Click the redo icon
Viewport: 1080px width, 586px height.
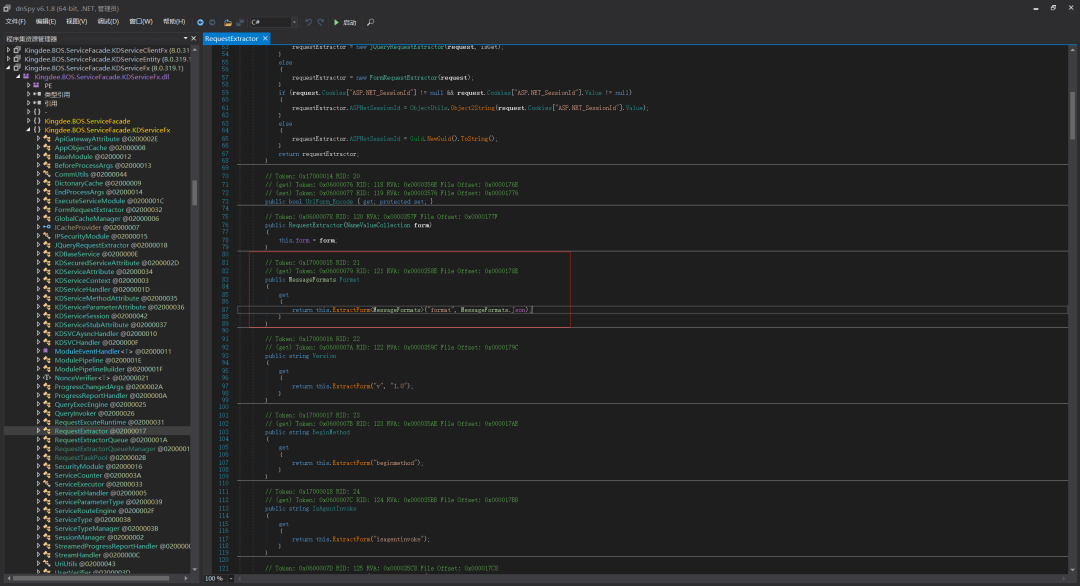pos(320,22)
